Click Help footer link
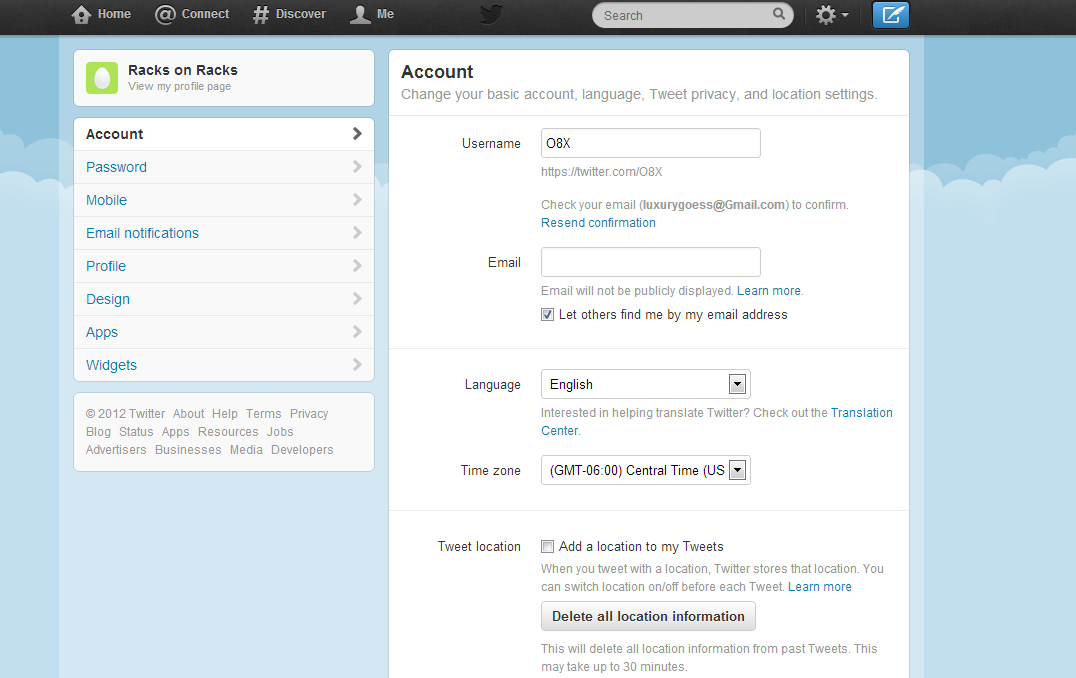 coord(224,414)
